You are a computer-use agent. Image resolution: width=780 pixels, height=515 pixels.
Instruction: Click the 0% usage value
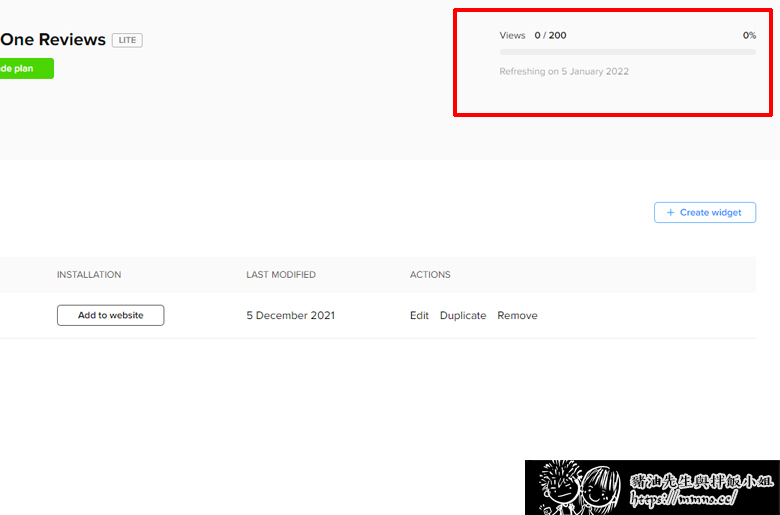[749, 35]
